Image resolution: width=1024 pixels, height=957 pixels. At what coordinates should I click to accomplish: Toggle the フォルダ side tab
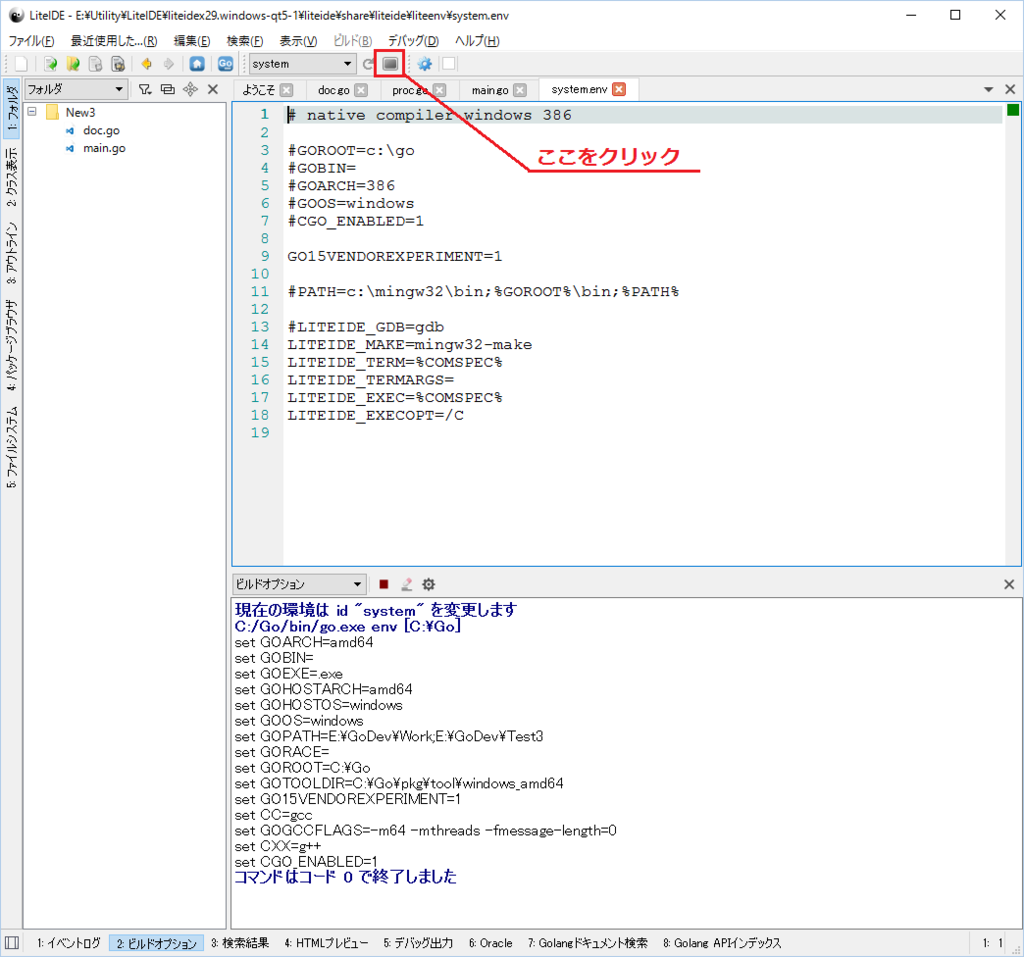12,109
